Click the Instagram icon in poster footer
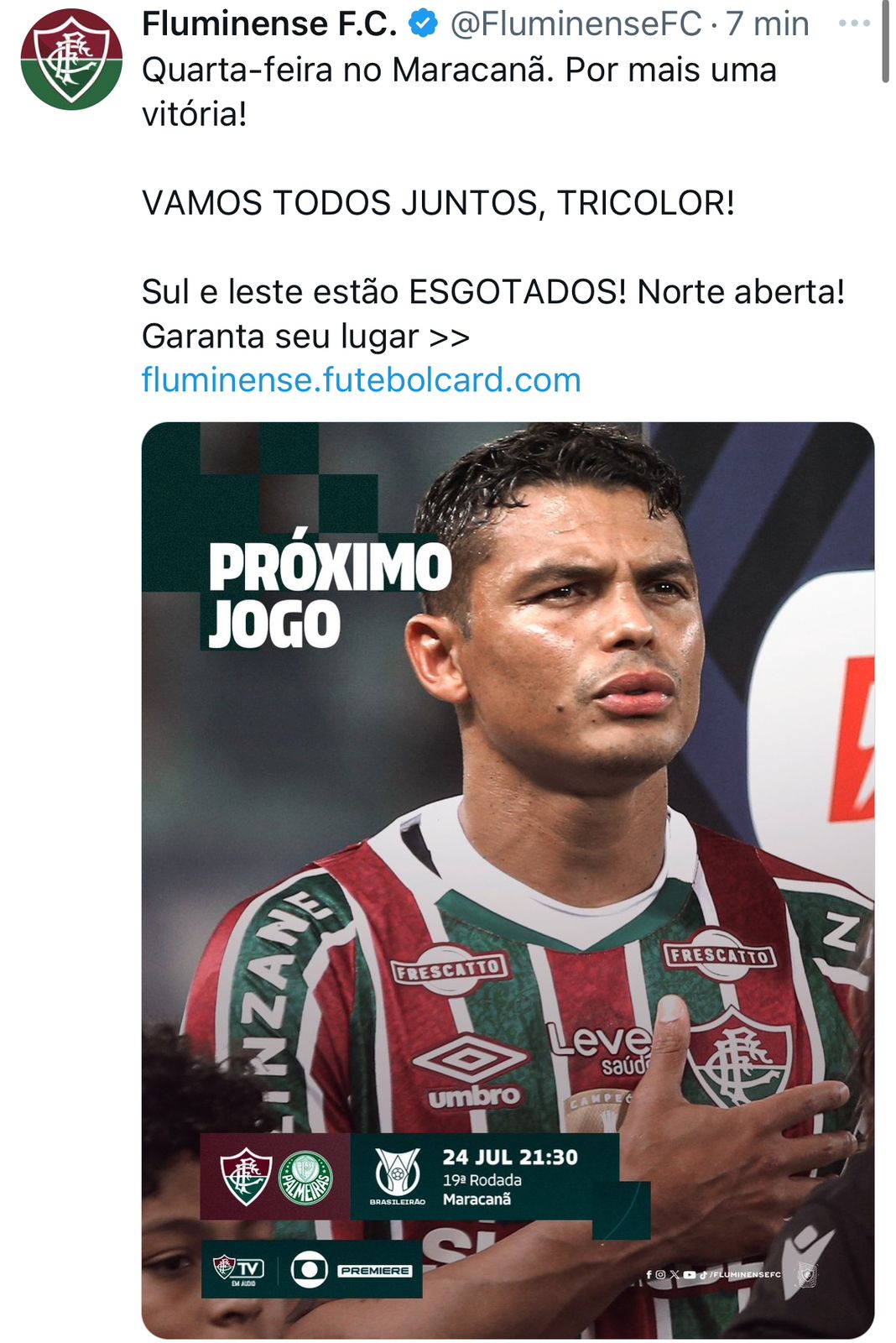The height and width of the screenshot is (1343, 896). point(660,1274)
